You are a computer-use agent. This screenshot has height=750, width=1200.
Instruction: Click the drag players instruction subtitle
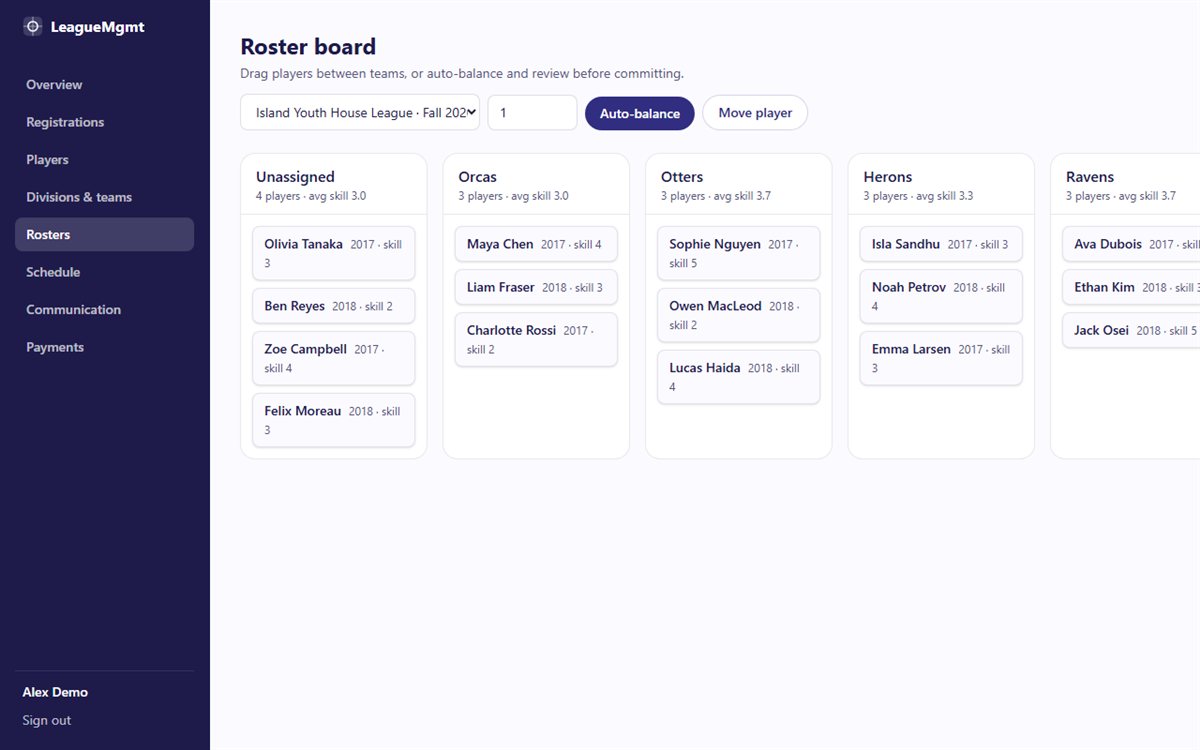[462, 74]
